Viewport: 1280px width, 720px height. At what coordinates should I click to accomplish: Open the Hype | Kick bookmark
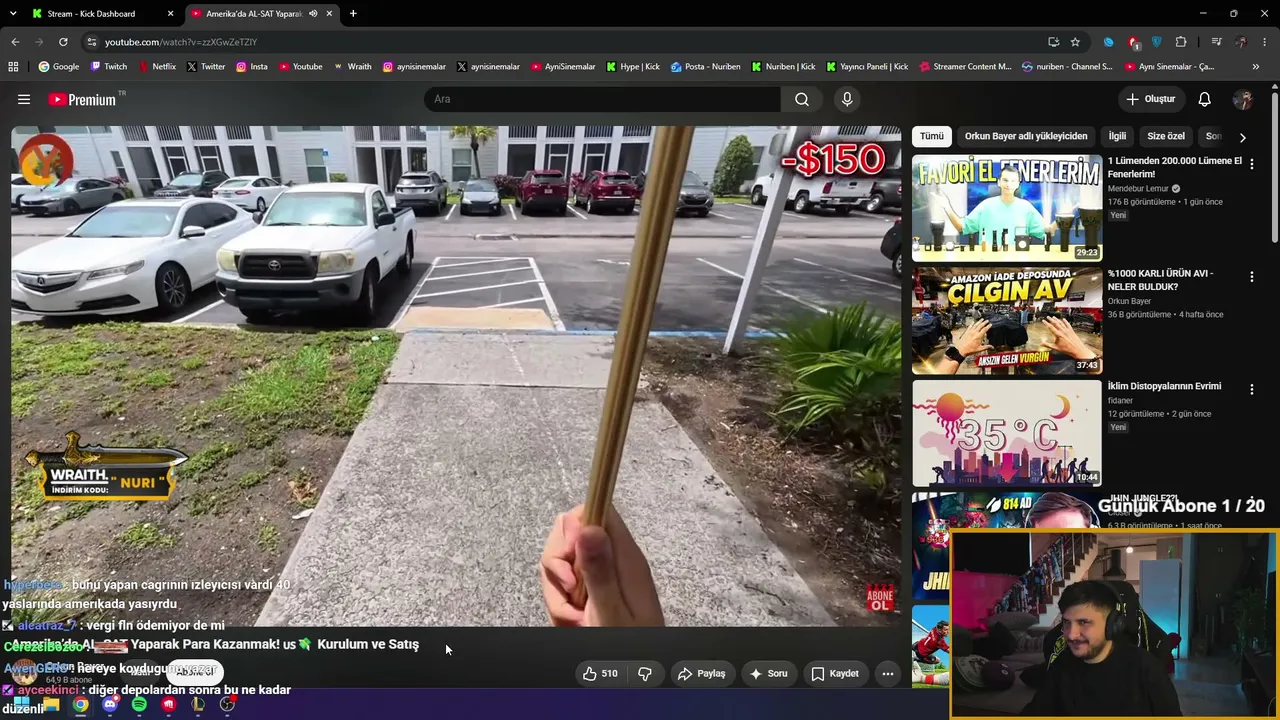tap(632, 67)
